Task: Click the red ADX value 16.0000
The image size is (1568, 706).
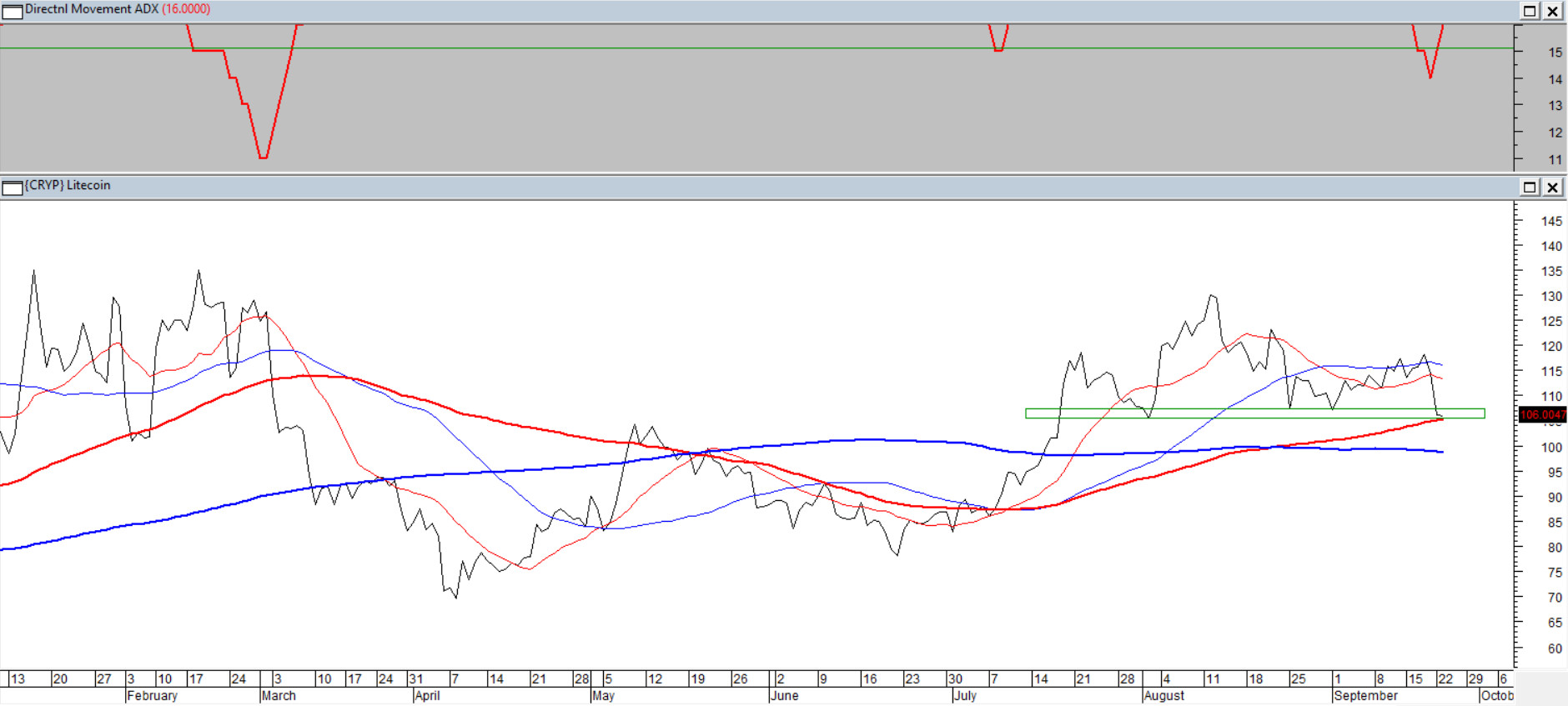Action: pyautogui.click(x=186, y=9)
